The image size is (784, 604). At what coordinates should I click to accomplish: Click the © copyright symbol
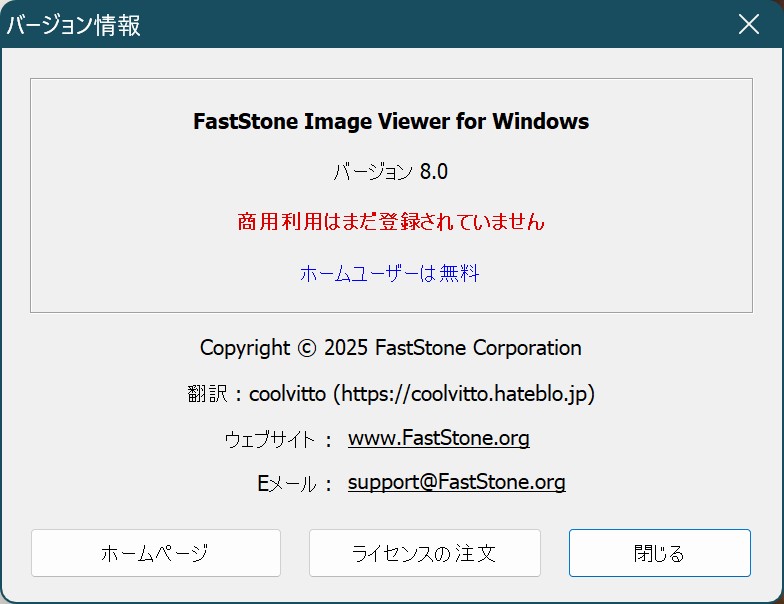307,348
